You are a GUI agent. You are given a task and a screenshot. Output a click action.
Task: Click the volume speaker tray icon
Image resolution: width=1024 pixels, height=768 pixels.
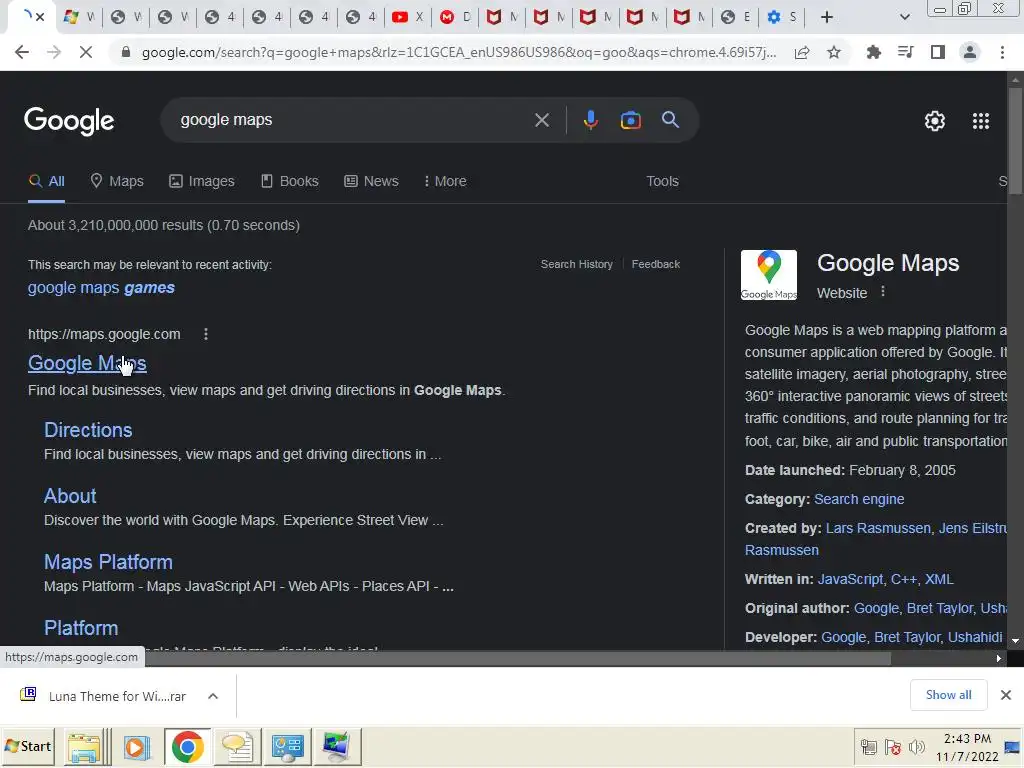(917, 746)
